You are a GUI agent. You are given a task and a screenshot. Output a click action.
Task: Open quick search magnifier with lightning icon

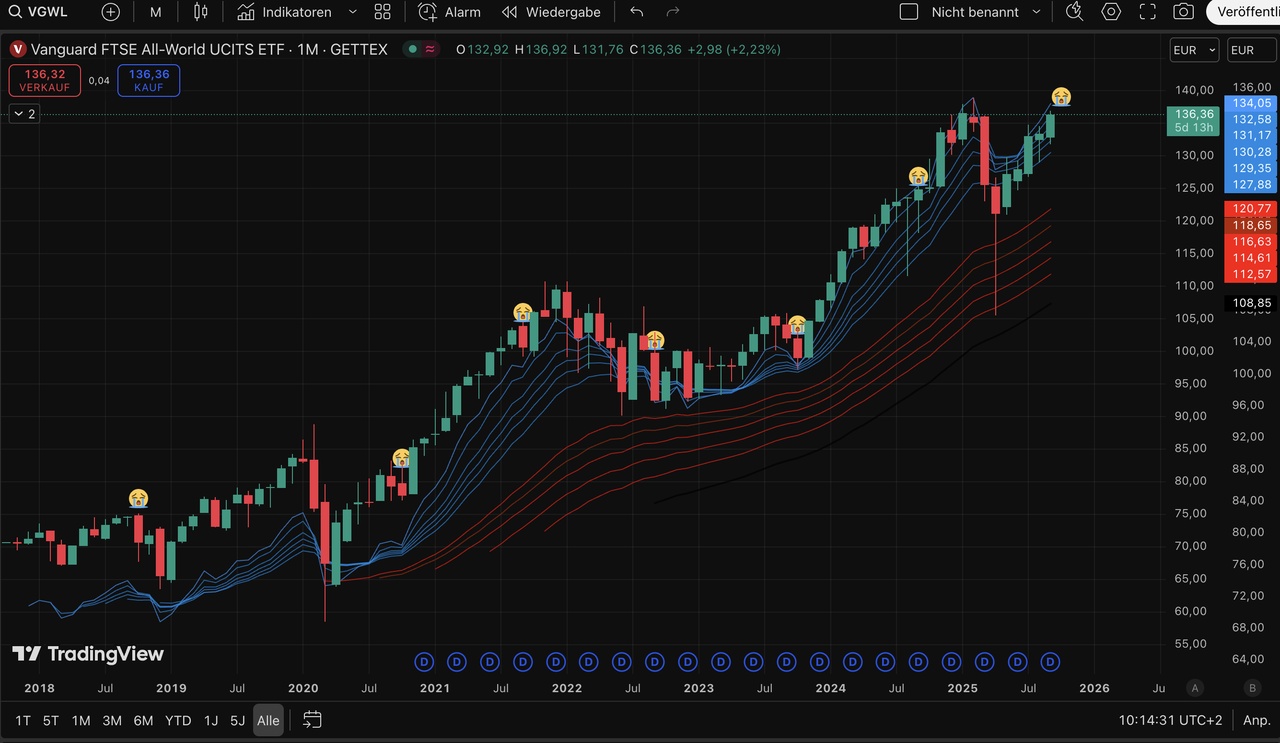[1075, 12]
